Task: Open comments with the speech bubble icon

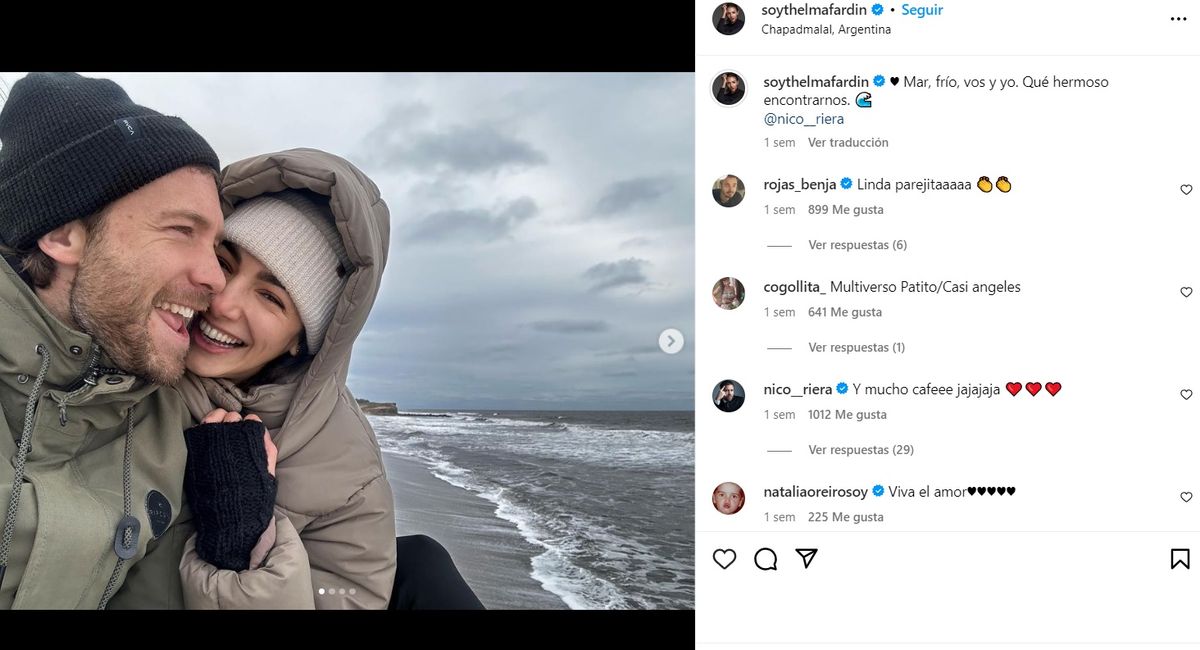Action: point(766,559)
